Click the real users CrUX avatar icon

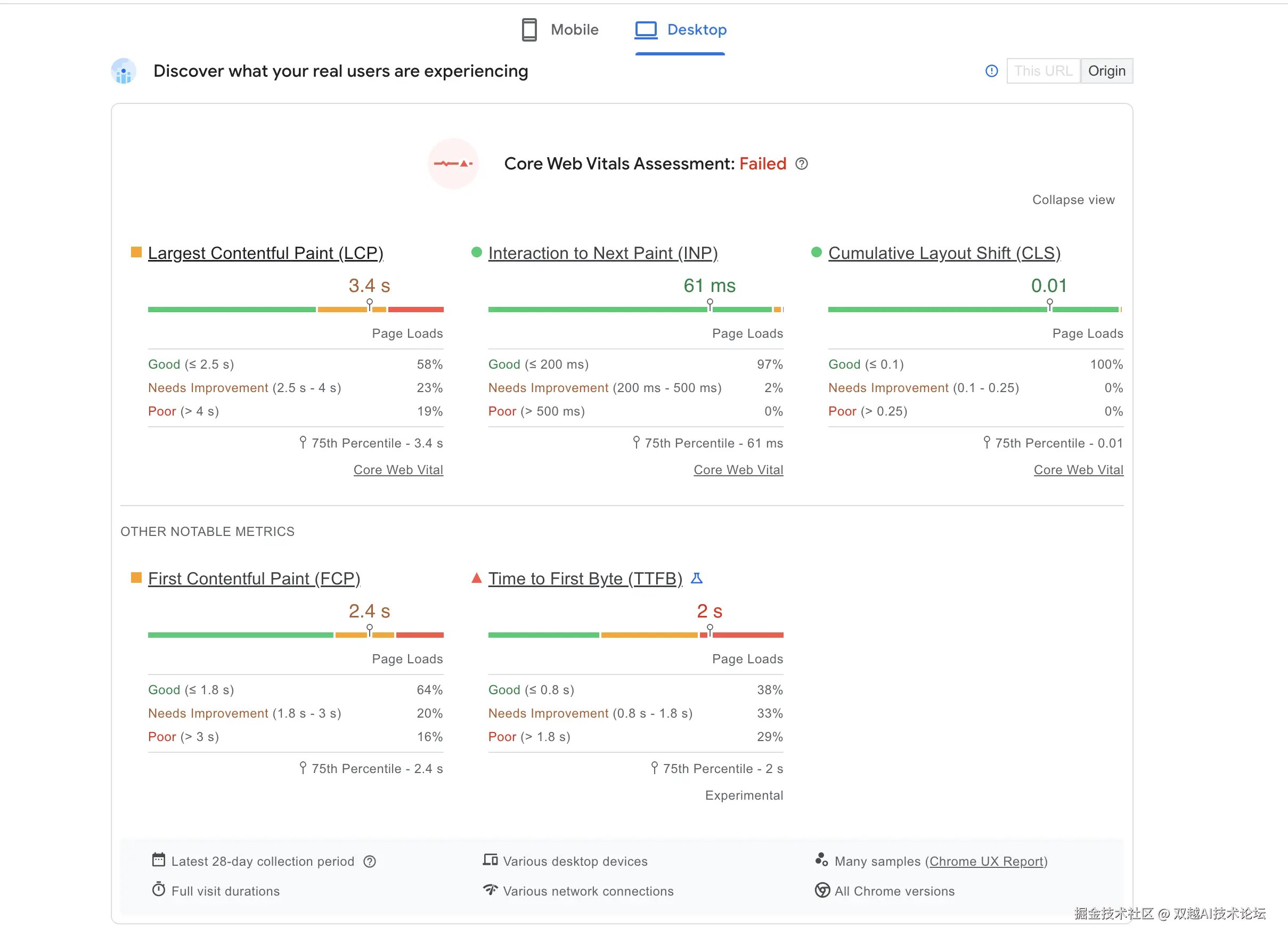pyautogui.click(x=123, y=71)
